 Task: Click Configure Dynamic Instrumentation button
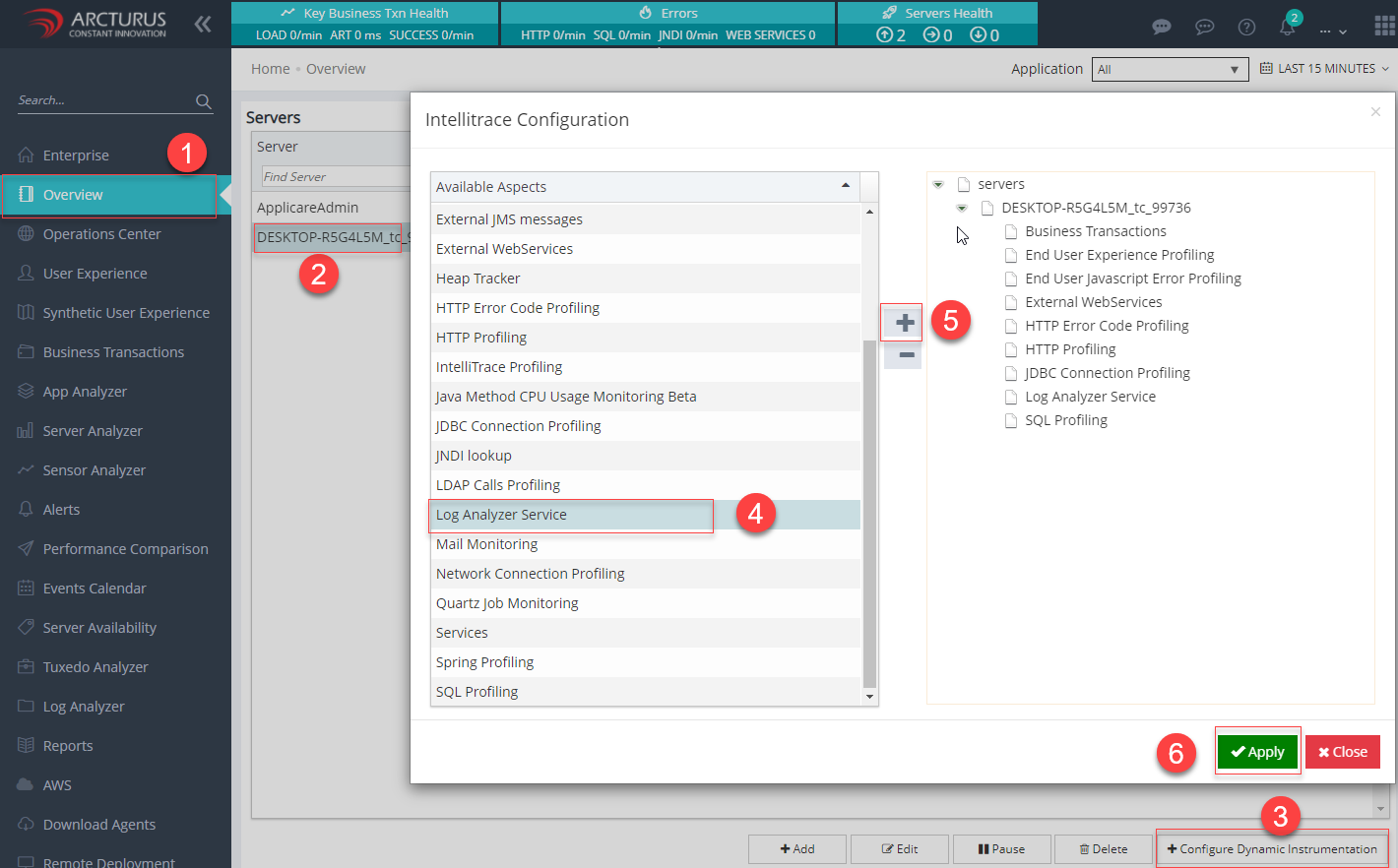(x=1271, y=849)
